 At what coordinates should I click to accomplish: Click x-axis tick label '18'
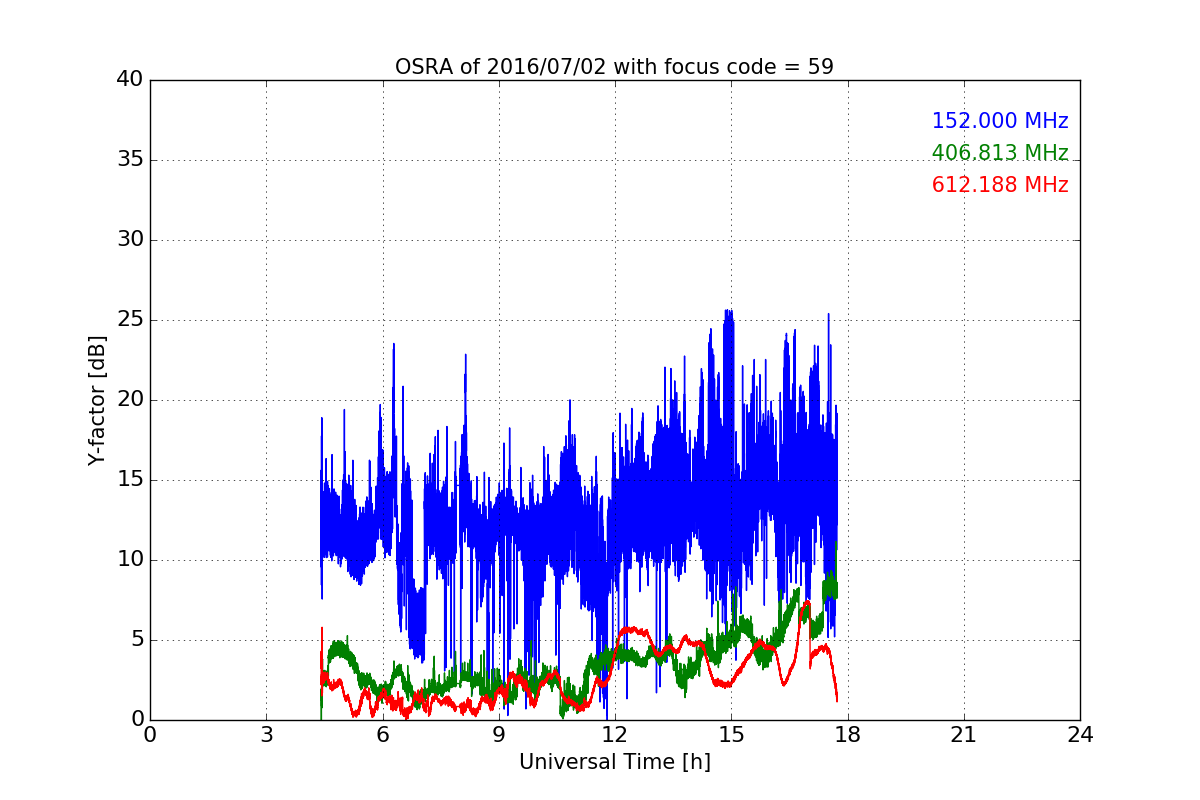(x=847, y=735)
